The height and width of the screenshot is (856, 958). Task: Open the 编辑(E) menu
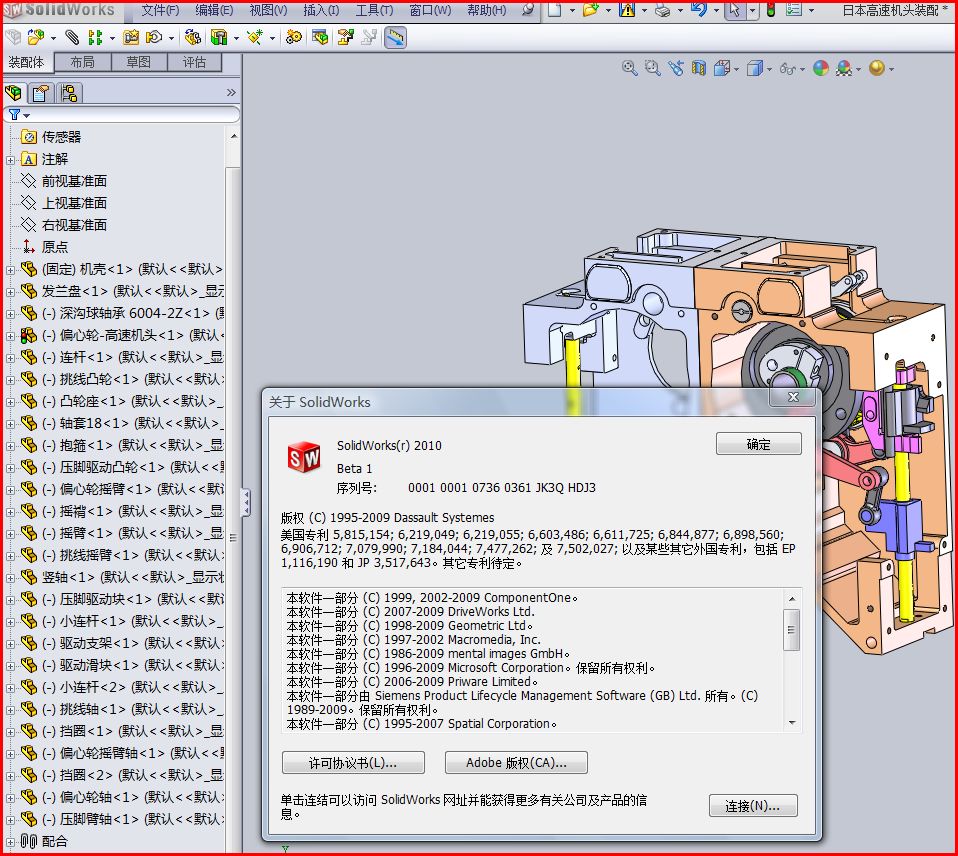pos(214,10)
